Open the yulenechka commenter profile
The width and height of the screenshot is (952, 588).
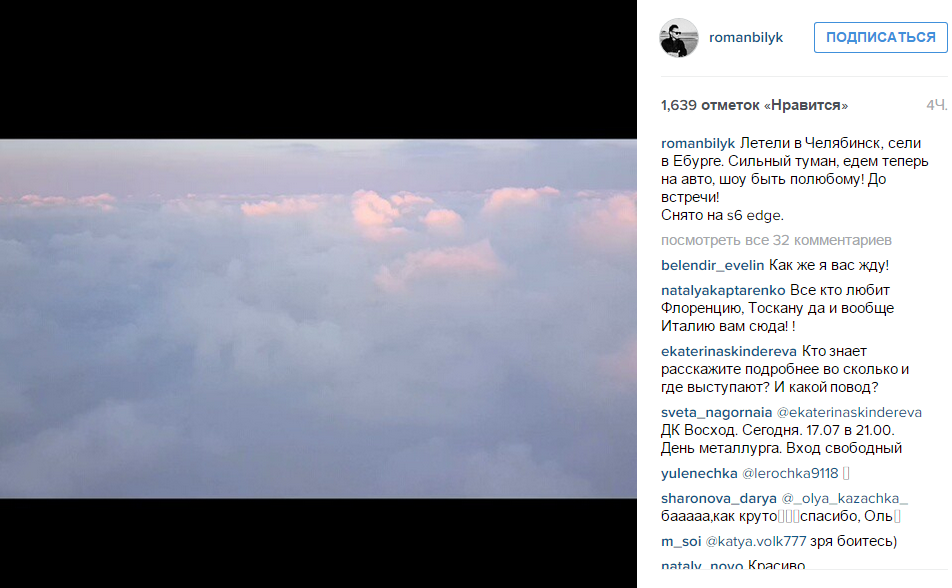[x=699, y=474]
